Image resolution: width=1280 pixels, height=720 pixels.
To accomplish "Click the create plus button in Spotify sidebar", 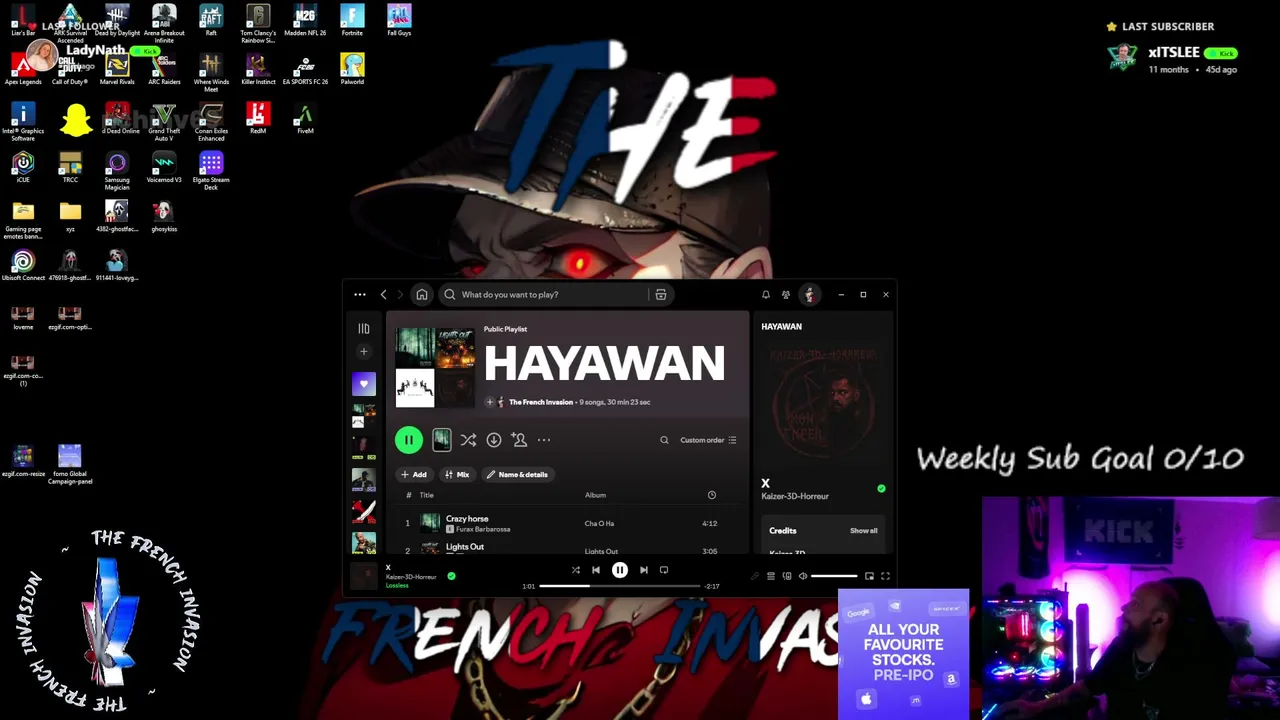I will pyautogui.click(x=364, y=352).
